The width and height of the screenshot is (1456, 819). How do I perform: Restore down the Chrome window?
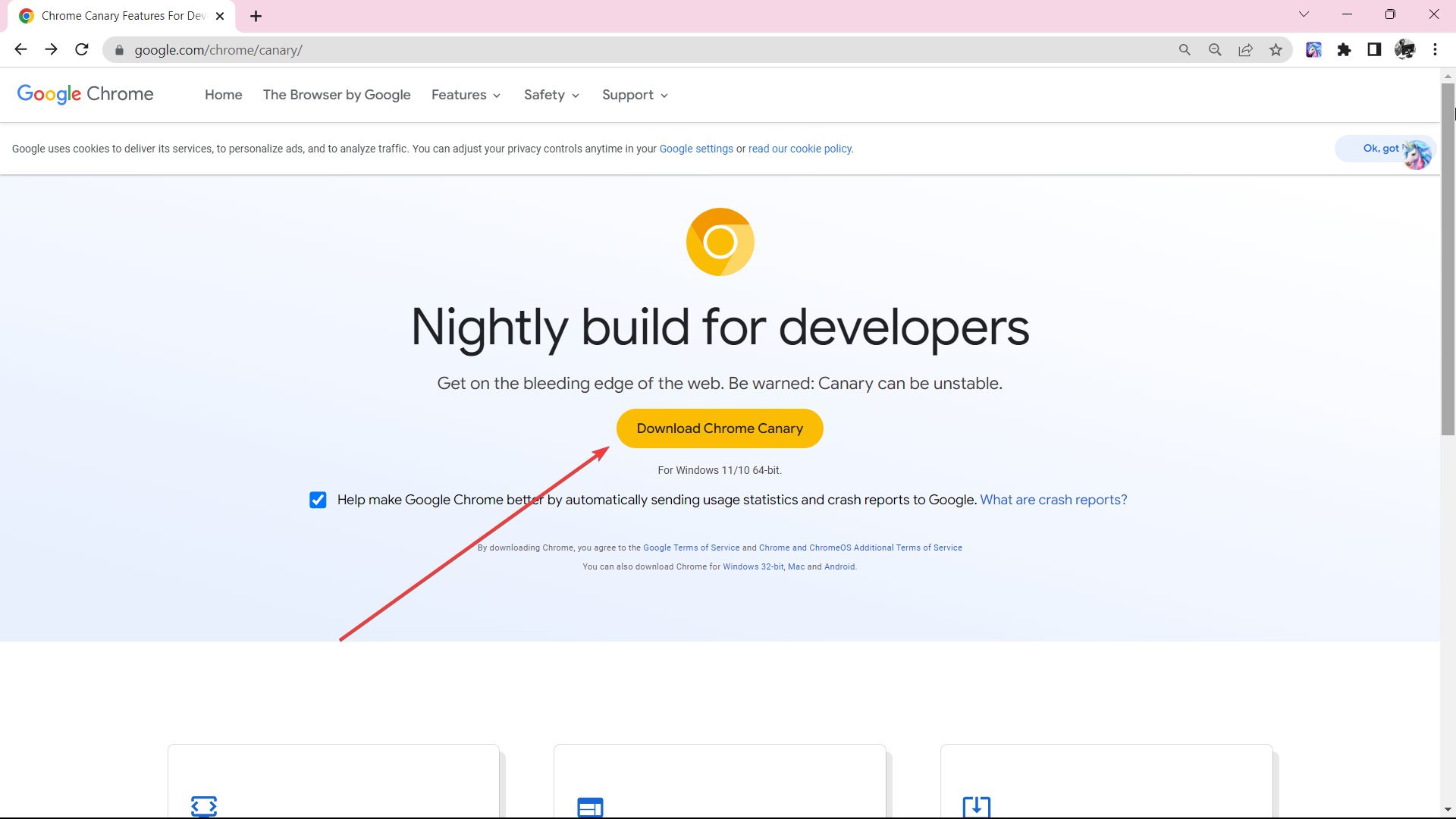coord(1390,14)
